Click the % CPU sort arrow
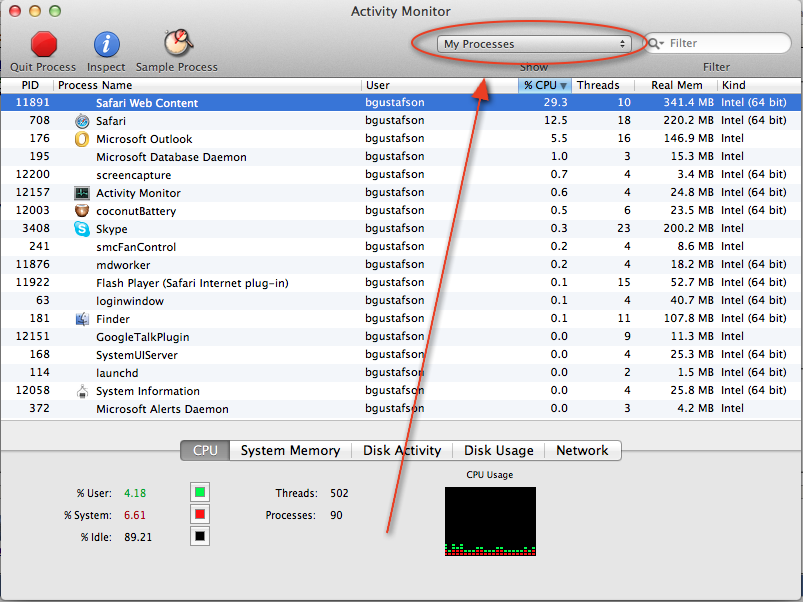Viewport: 803px width, 602px height. (x=563, y=86)
